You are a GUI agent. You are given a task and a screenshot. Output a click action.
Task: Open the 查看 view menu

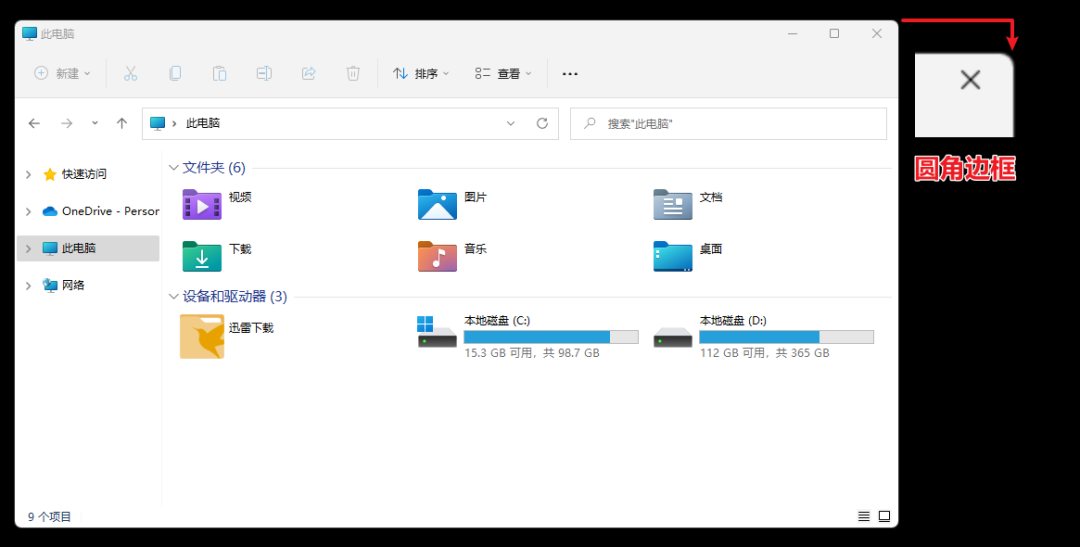(503, 73)
